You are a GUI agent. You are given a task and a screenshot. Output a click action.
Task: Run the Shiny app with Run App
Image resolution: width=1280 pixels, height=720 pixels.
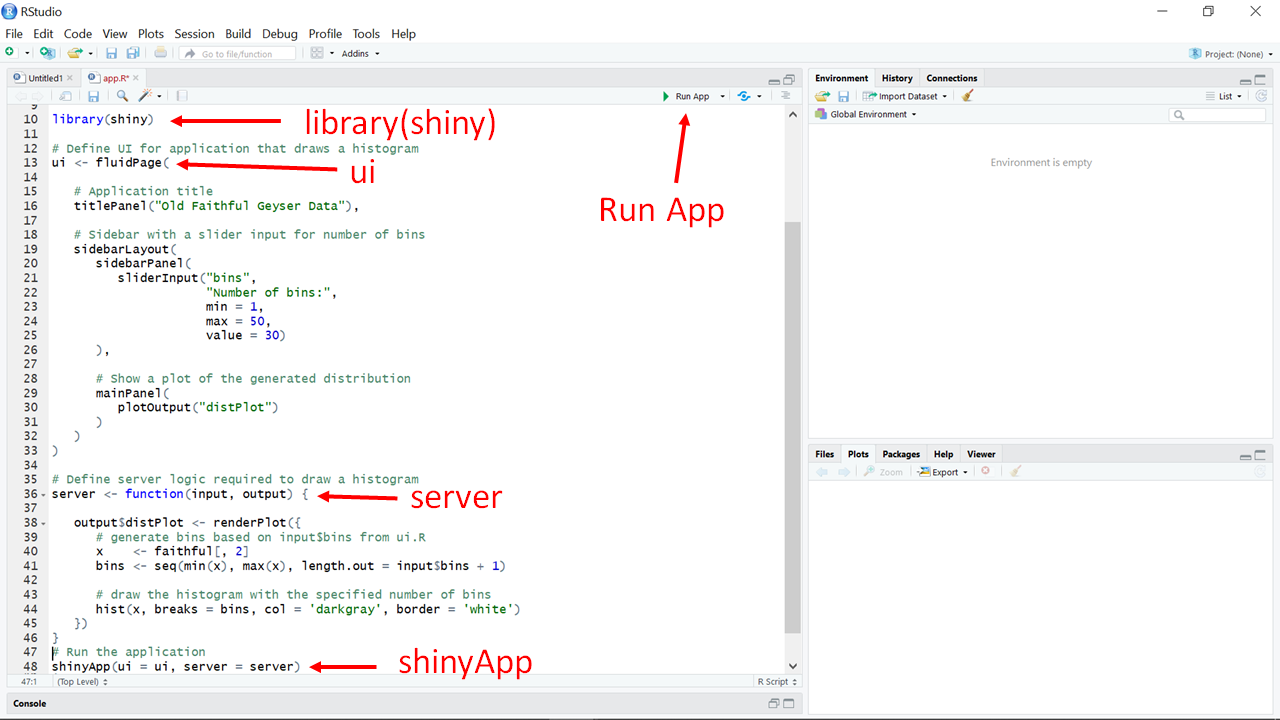(x=688, y=95)
